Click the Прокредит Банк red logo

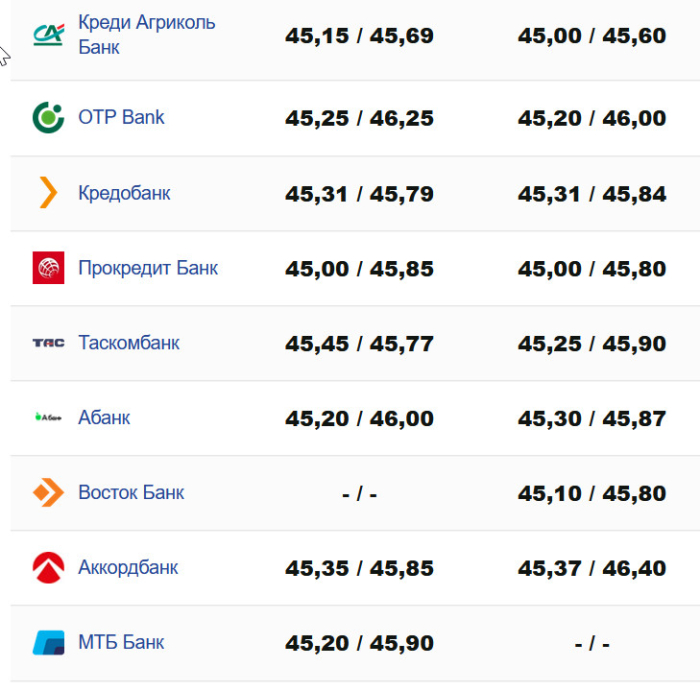(x=48, y=268)
